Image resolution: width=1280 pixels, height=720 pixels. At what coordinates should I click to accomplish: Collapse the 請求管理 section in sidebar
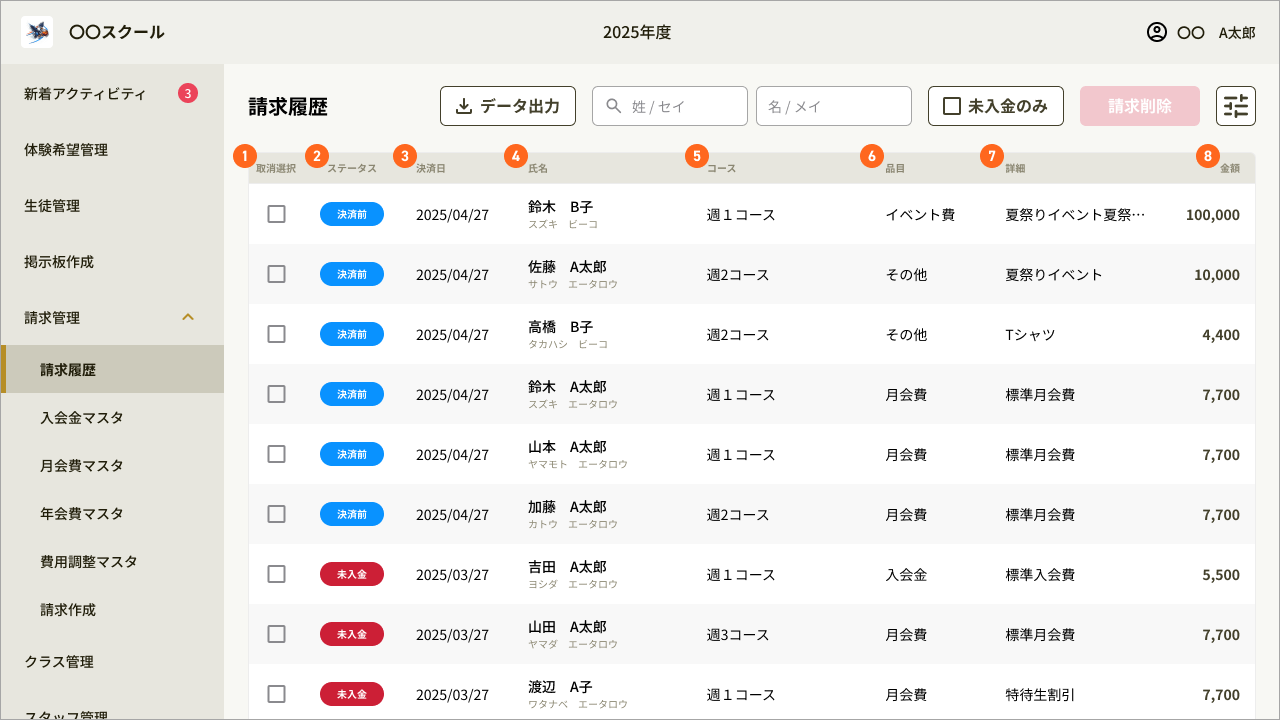point(188,317)
